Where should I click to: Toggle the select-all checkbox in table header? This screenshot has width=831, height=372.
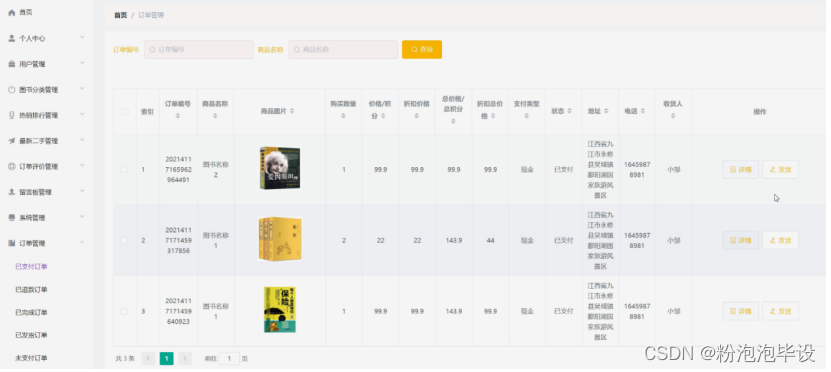(x=125, y=112)
